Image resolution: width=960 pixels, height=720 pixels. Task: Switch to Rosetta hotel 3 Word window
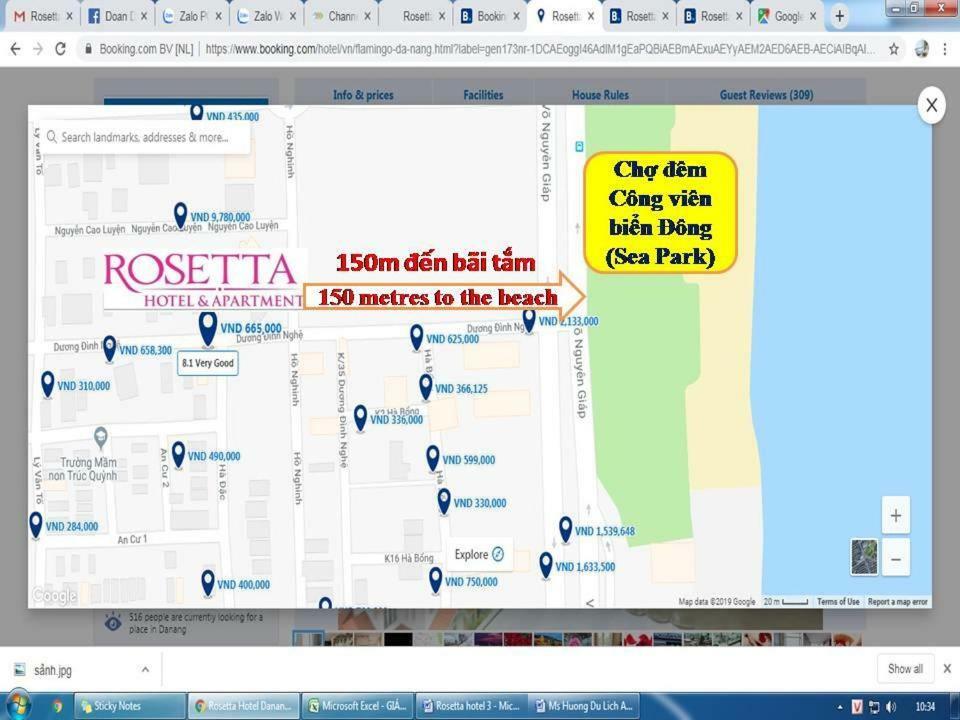coord(471,706)
